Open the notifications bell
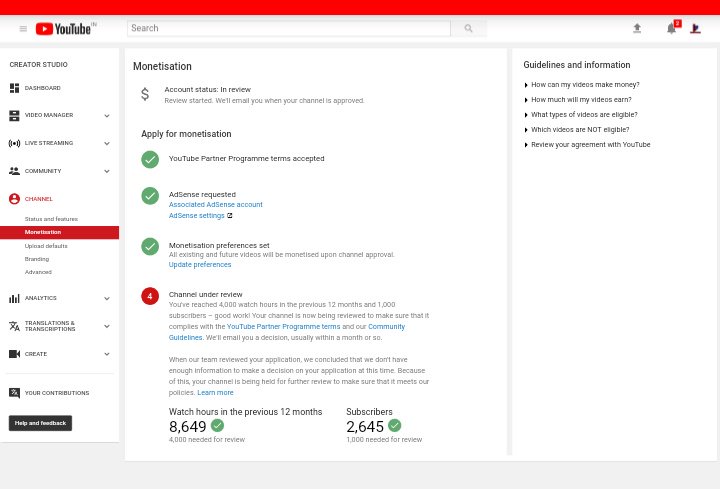Image resolution: width=720 pixels, height=489 pixels. [x=671, y=28]
